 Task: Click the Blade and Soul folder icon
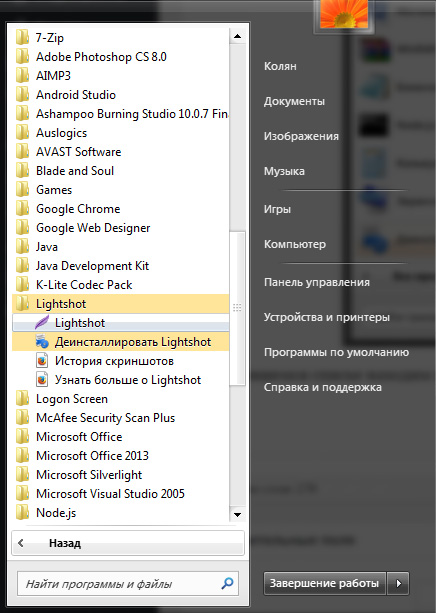(22, 171)
